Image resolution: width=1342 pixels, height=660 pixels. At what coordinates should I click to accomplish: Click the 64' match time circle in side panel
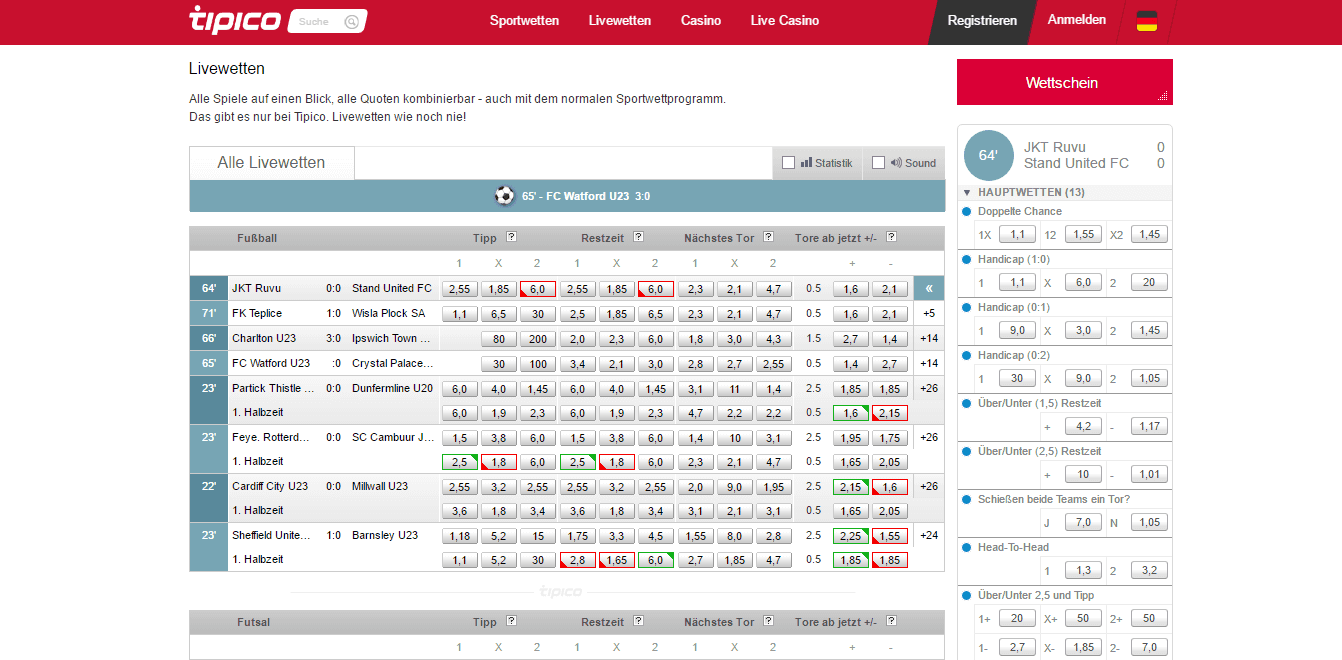[x=989, y=155]
